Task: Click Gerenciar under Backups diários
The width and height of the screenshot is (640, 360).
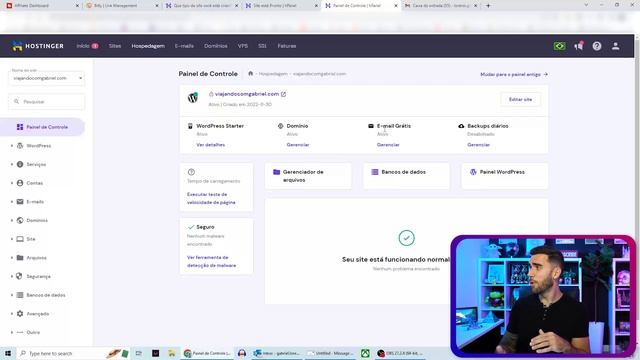Action: coord(478,145)
